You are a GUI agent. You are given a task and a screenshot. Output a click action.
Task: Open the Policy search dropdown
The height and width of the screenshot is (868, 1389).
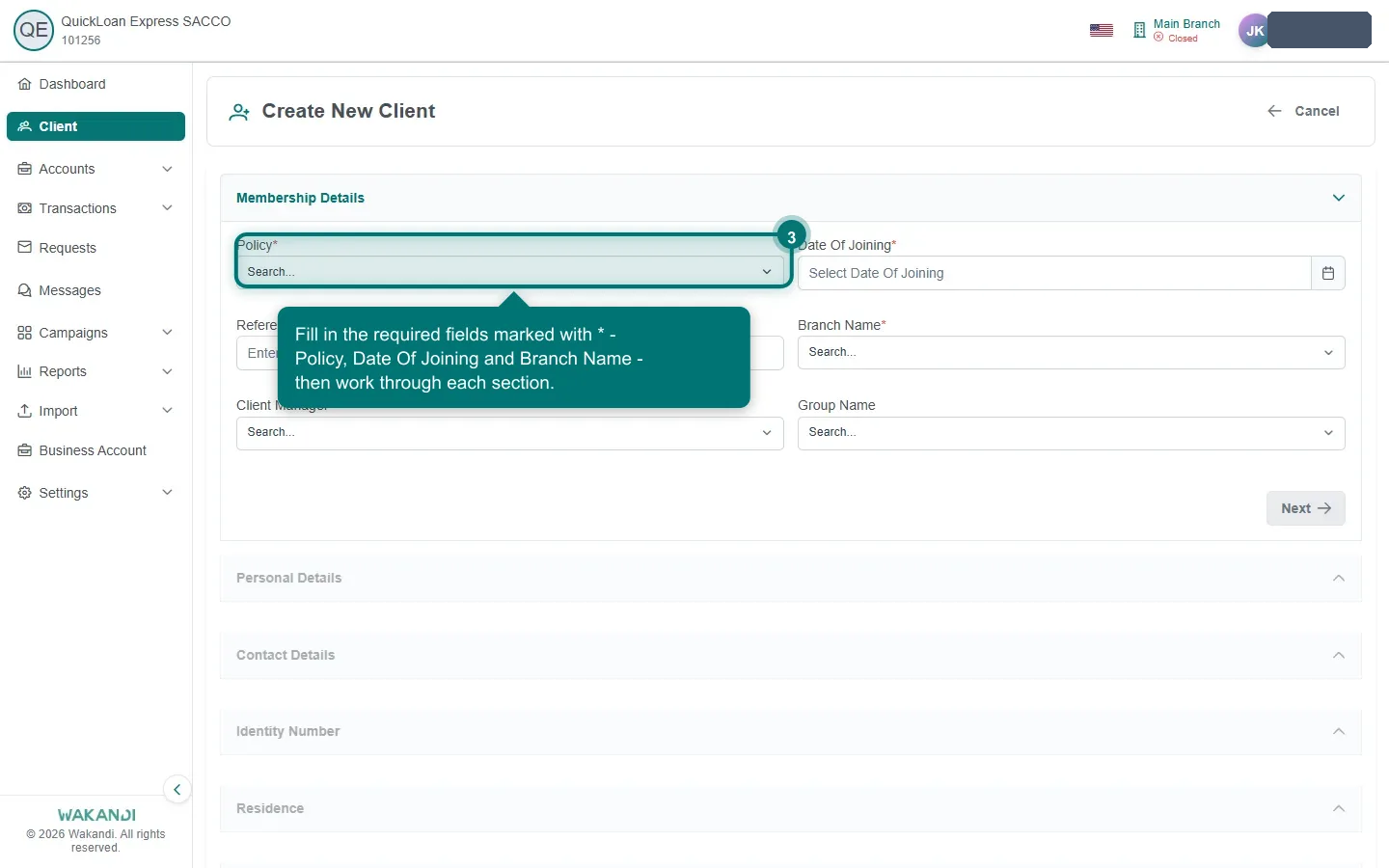tap(510, 272)
